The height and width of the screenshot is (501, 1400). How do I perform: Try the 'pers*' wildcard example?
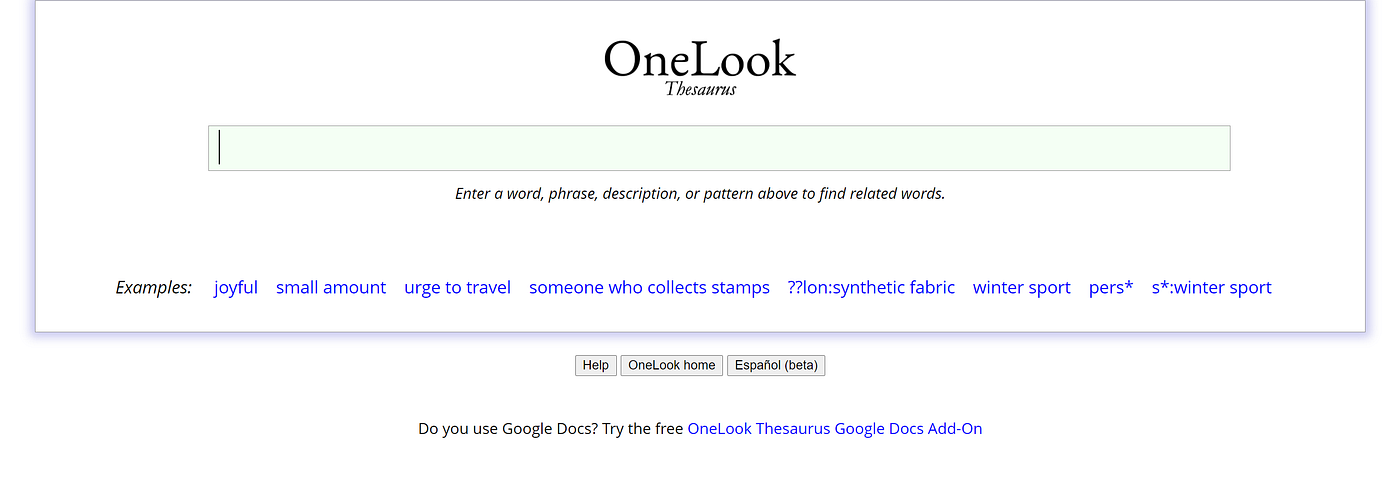tap(1111, 287)
